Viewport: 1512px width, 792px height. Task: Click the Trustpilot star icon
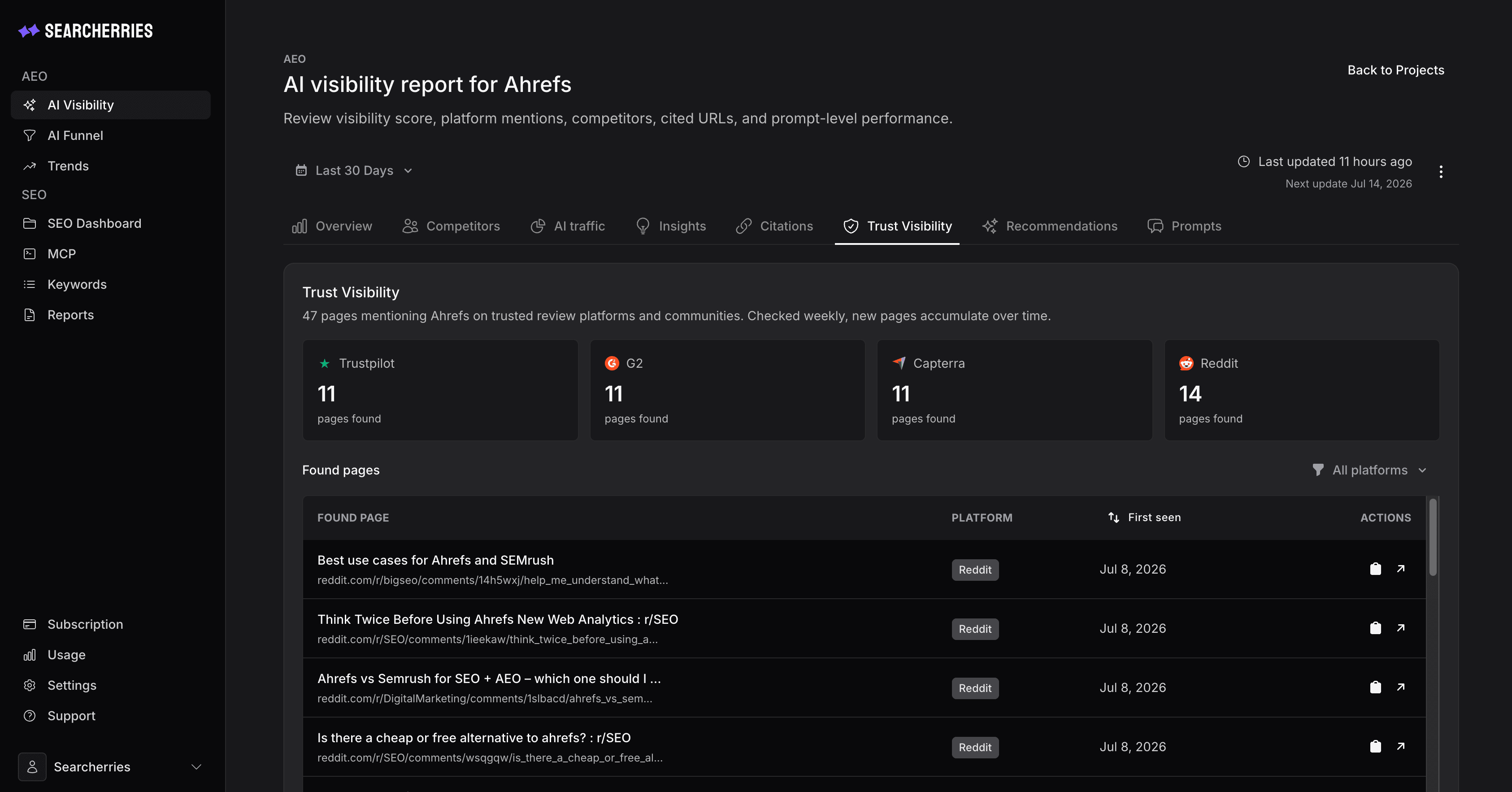tap(325, 363)
